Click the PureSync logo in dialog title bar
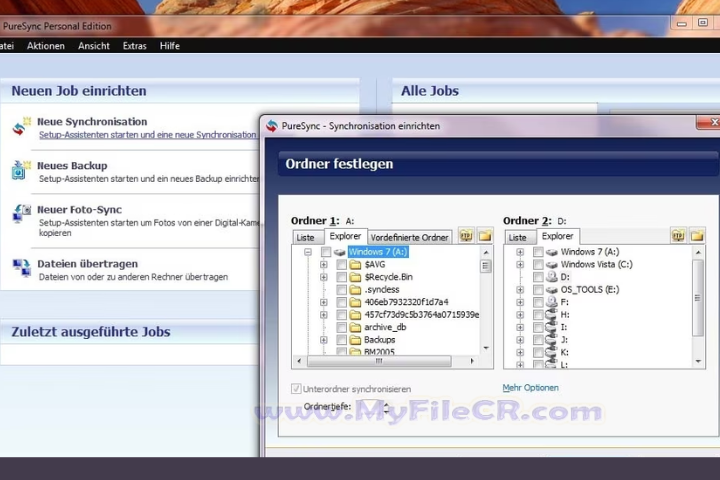The height and width of the screenshot is (480, 720). 272,125
